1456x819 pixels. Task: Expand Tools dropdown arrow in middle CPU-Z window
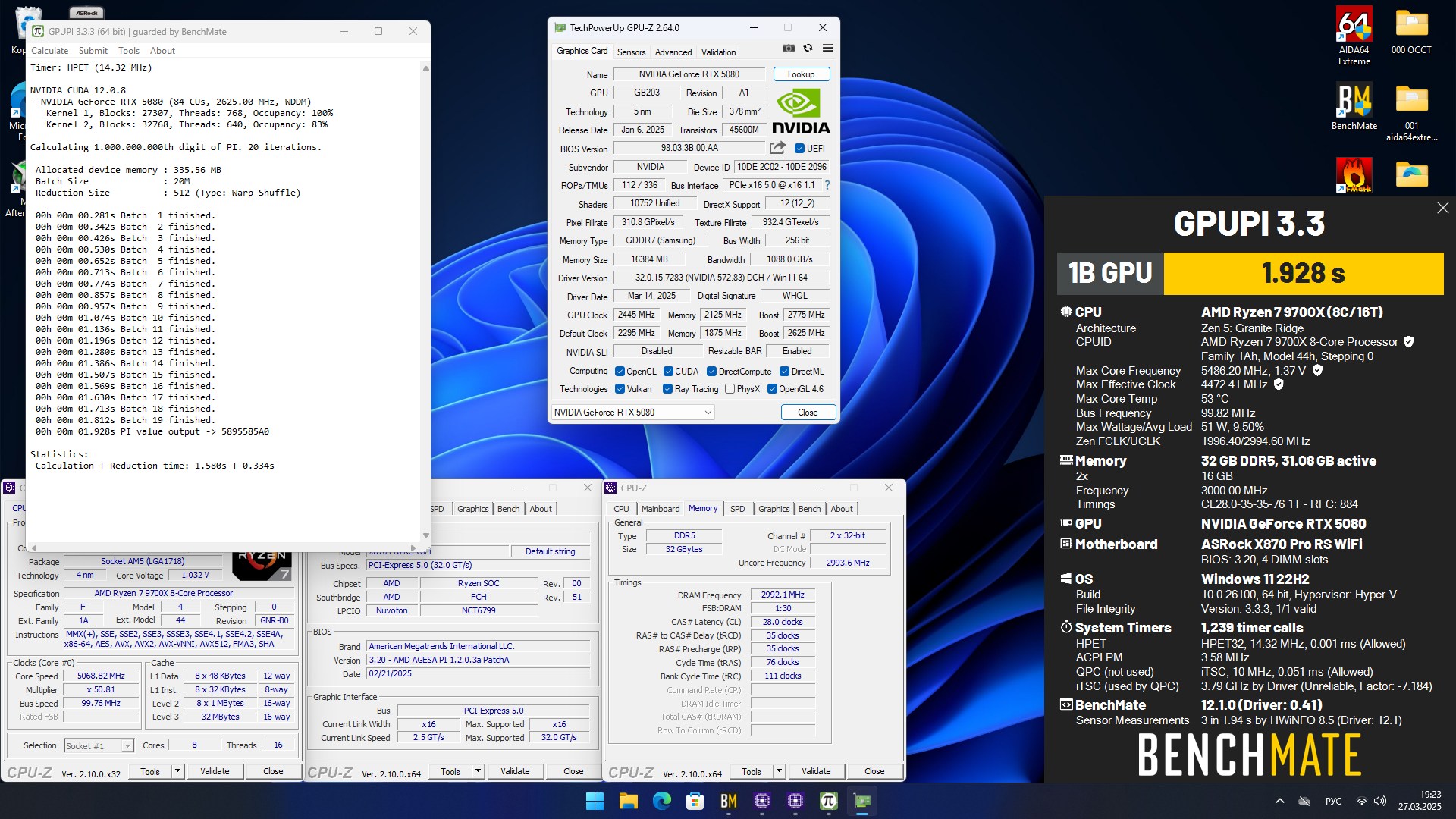tap(478, 771)
